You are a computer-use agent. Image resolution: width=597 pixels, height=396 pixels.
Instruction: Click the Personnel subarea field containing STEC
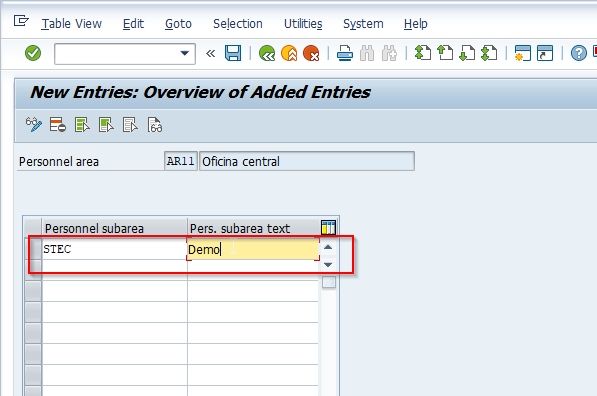114,249
